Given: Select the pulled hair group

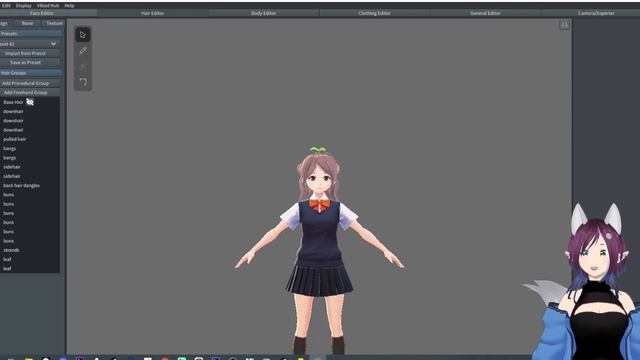Looking at the screenshot, I should tap(29, 139).
